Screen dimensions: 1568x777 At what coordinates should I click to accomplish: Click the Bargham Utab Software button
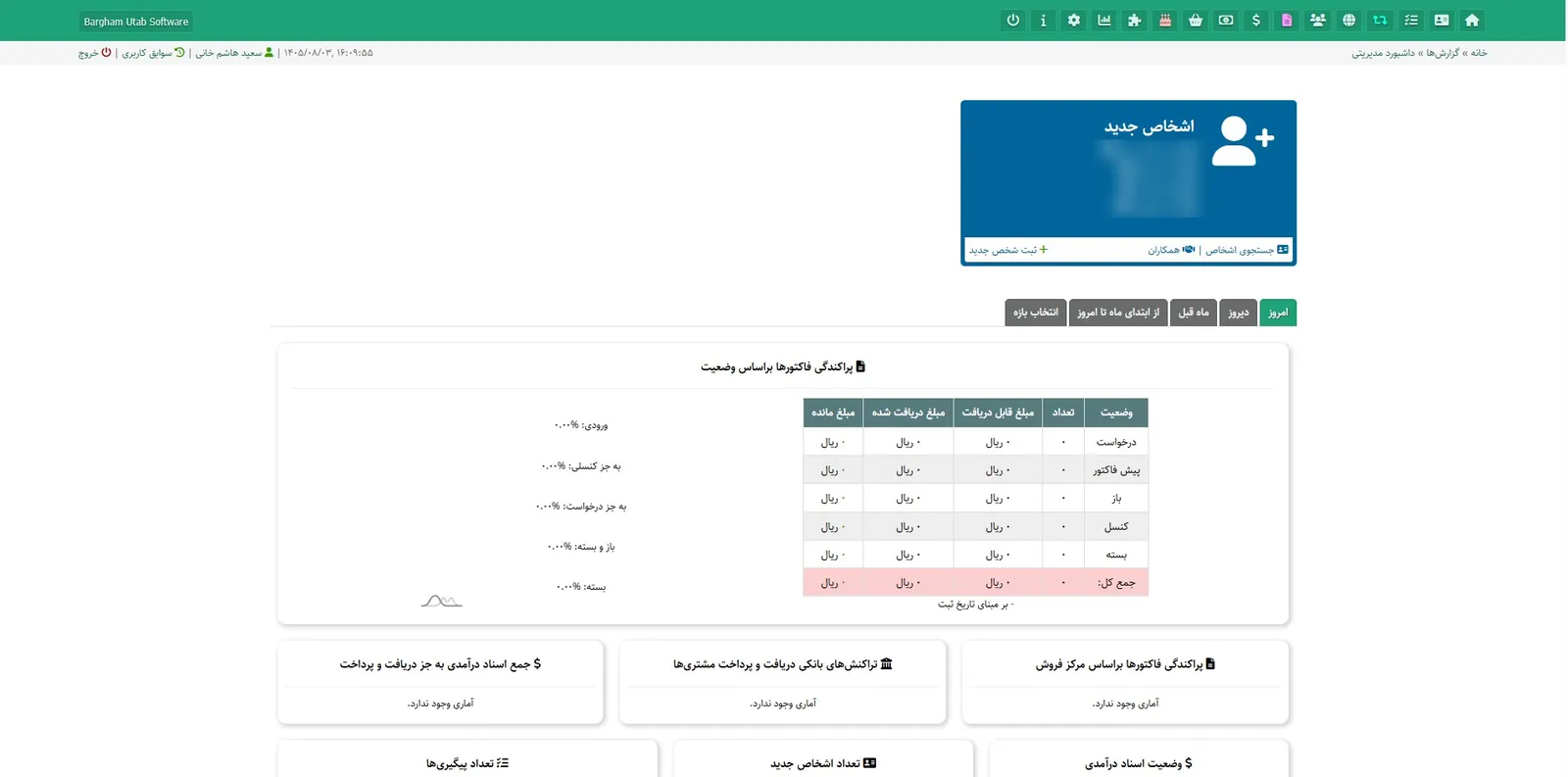136,22
